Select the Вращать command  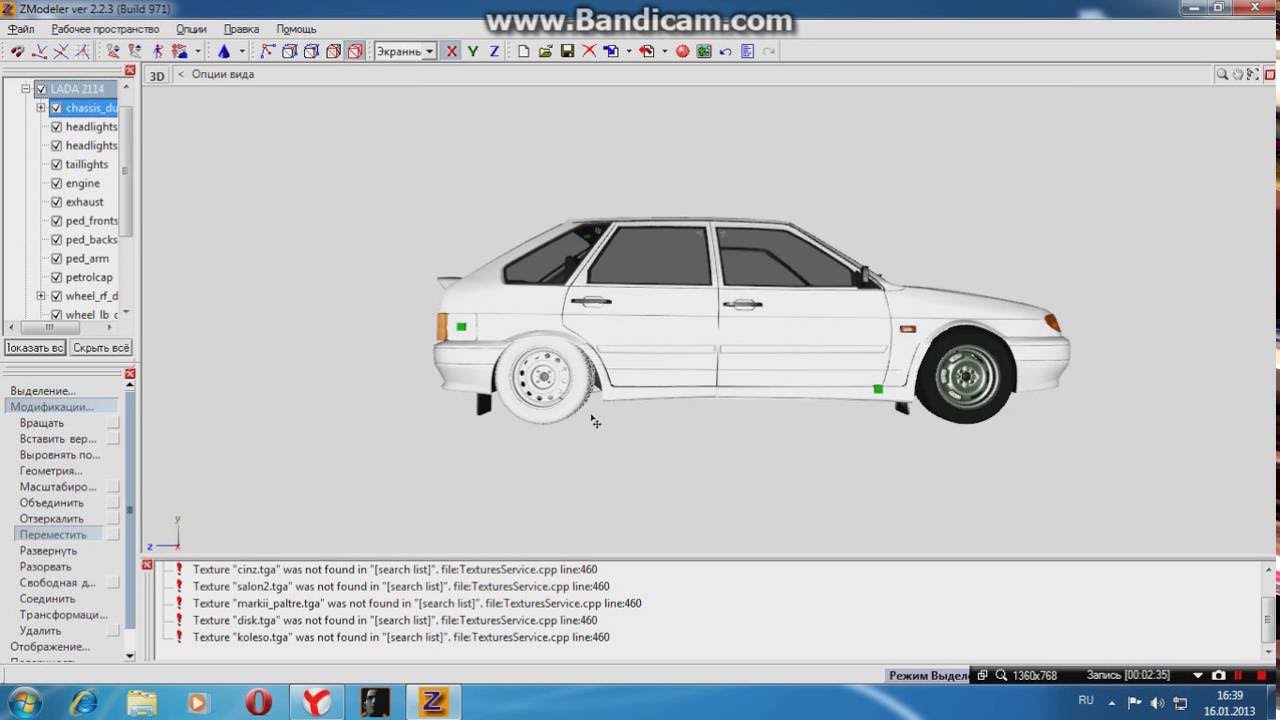pyautogui.click(x=42, y=423)
